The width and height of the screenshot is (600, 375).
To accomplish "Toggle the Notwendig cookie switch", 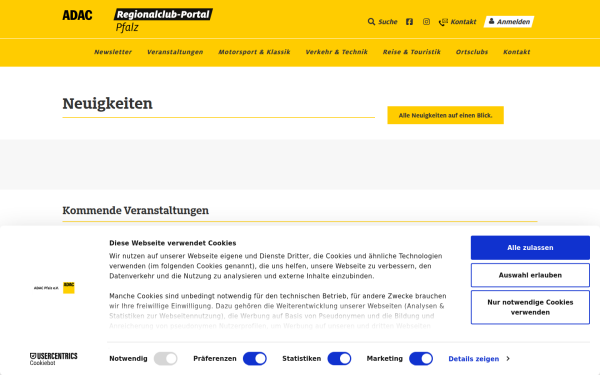I will [165, 359].
